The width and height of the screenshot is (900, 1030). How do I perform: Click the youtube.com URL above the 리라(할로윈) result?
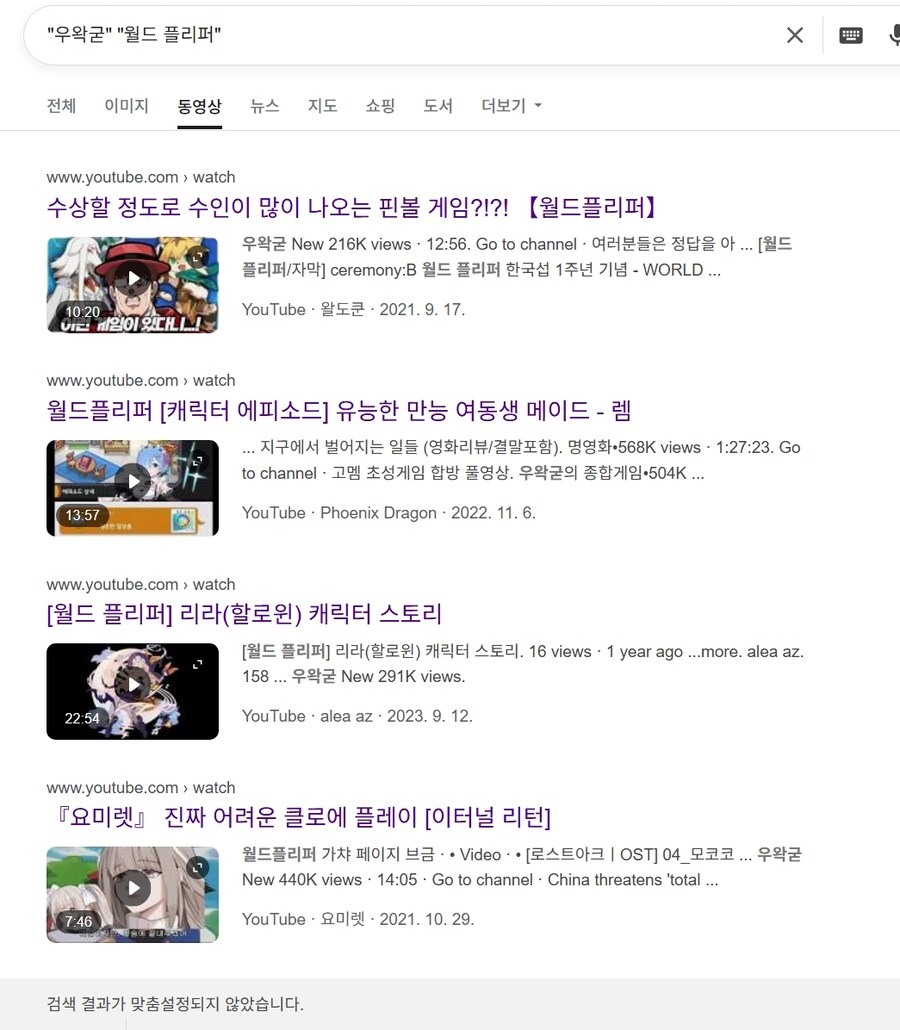[141, 584]
